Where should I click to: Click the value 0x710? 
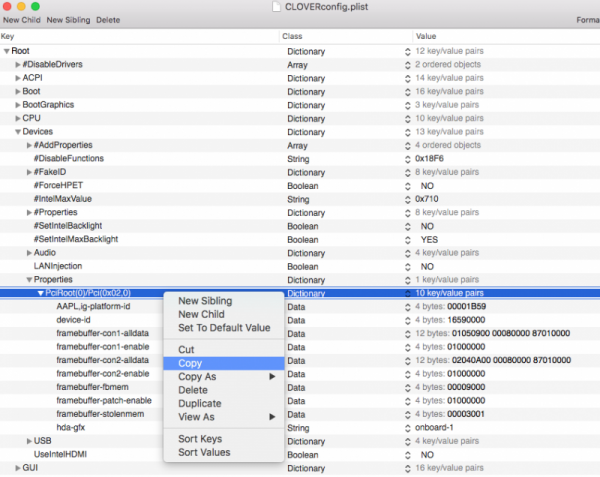(427, 199)
